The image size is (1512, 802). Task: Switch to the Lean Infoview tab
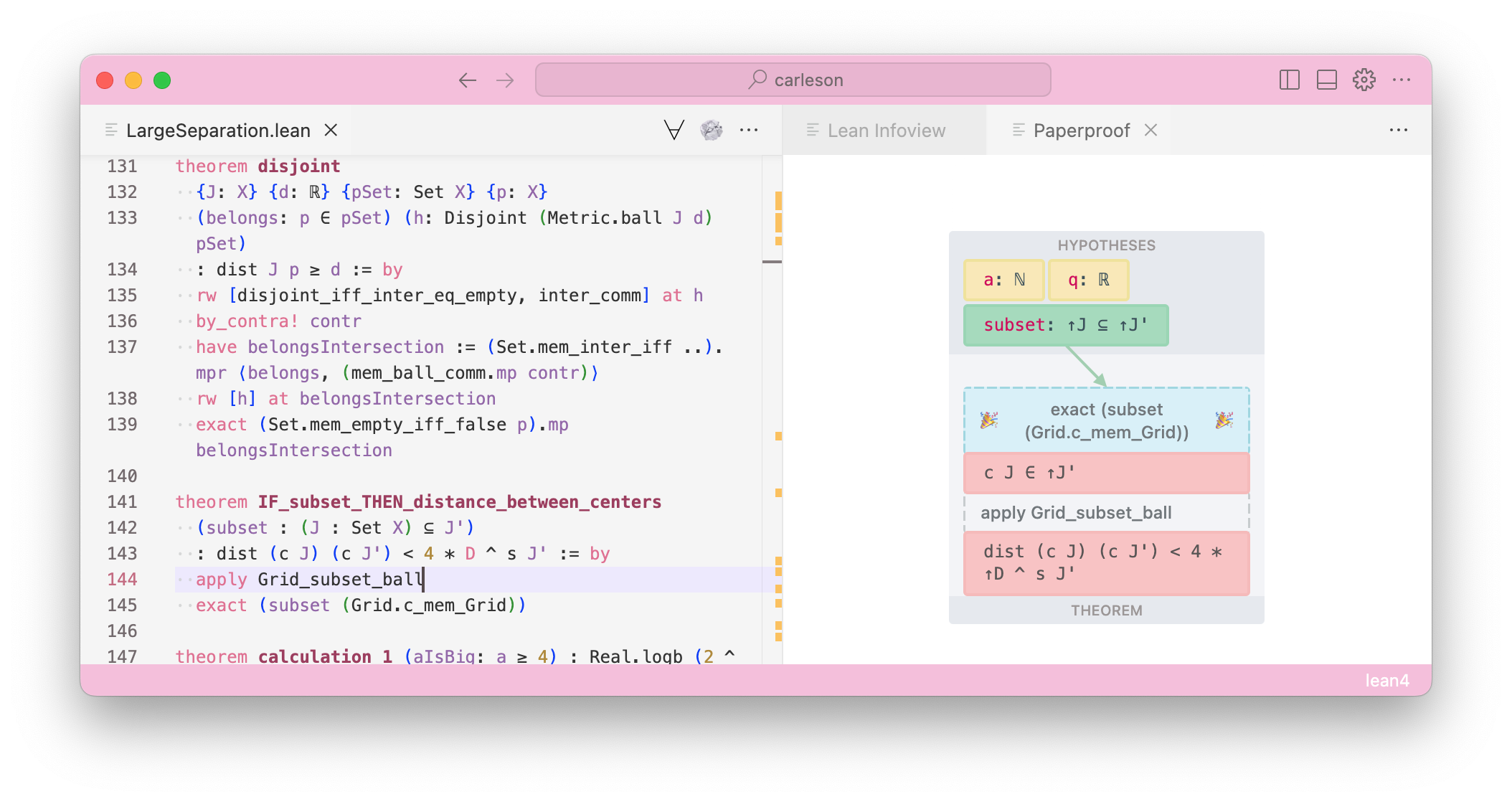tap(886, 131)
